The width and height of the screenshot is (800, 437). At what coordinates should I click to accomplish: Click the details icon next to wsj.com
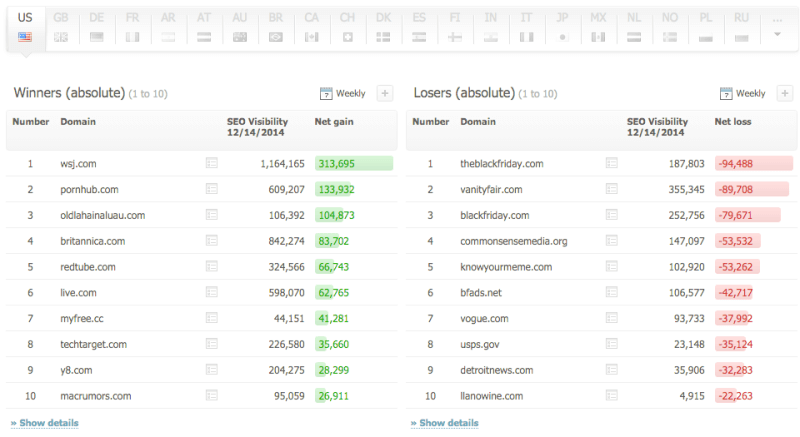click(x=211, y=162)
